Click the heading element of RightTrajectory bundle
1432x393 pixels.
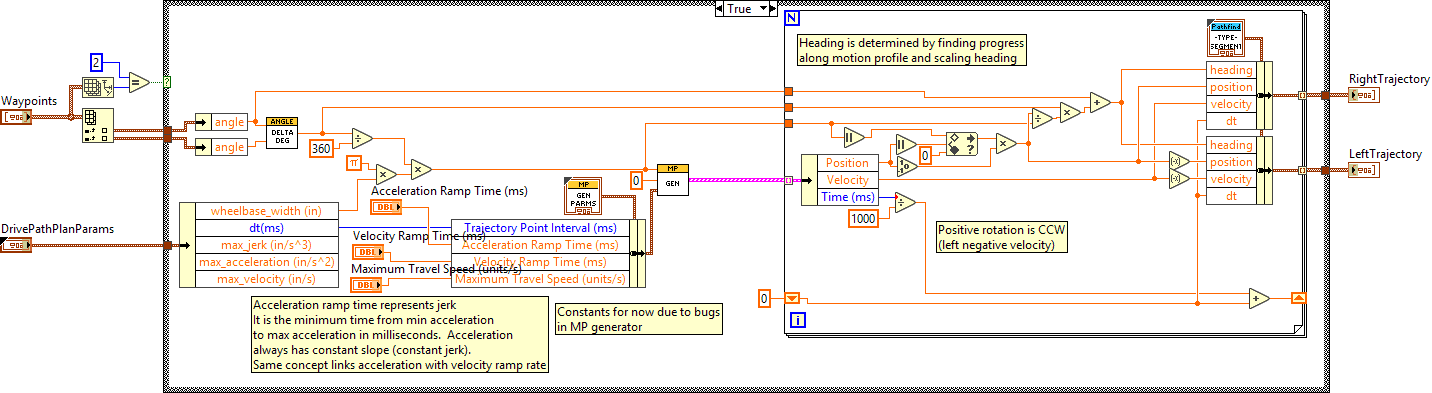pos(1231,70)
